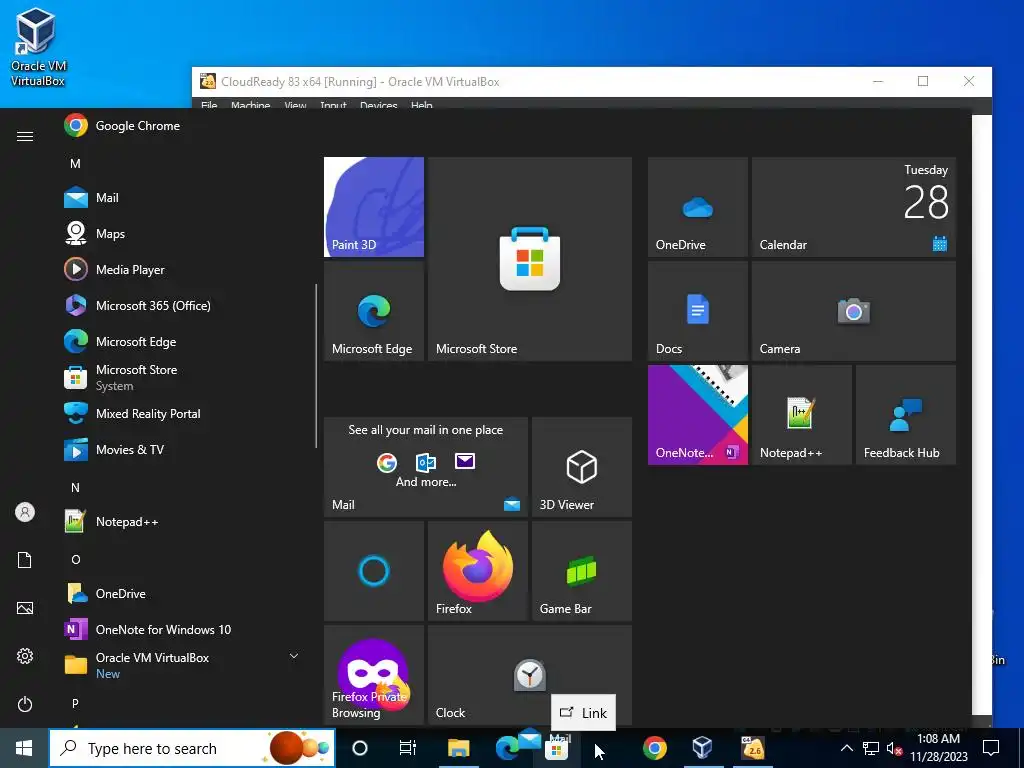The width and height of the screenshot is (1024, 768).
Task: Click the taskbar search box
Action: click(192, 748)
